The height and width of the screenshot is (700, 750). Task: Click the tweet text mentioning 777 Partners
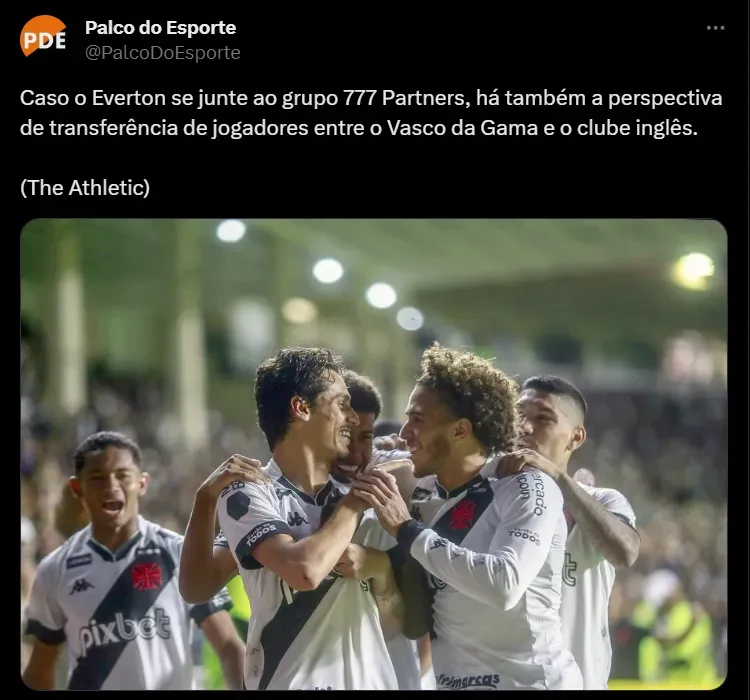pos(371,113)
